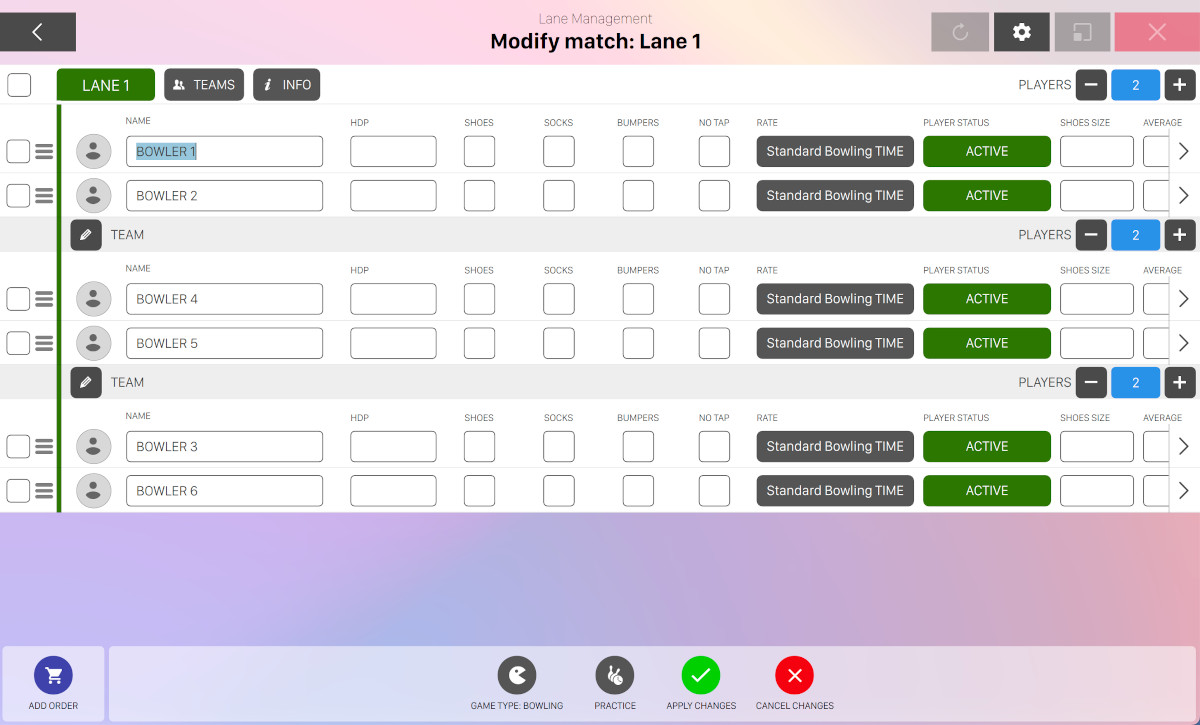Open the INFO tab
This screenshot has height=725, width=1200.
(x=286, y=85)
